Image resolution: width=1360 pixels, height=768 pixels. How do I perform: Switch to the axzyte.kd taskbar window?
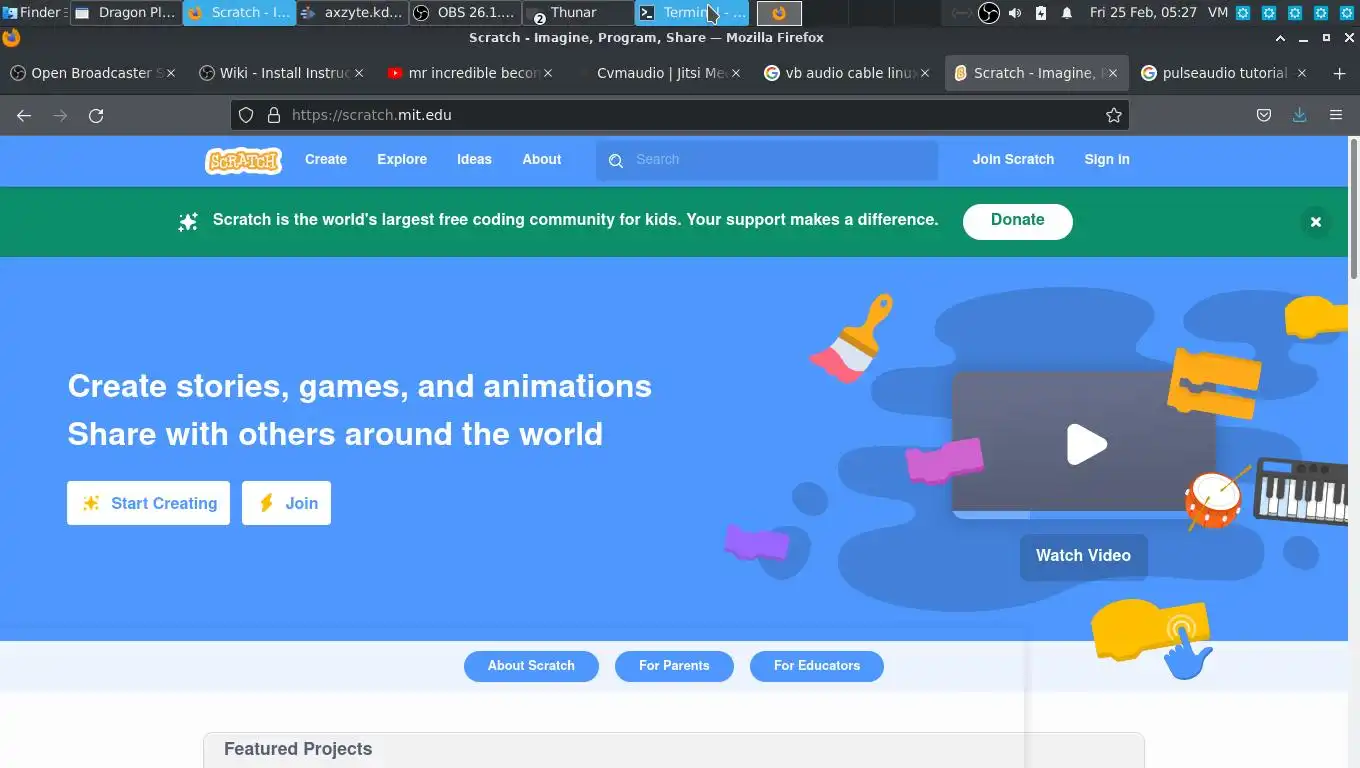coord(352,13)
